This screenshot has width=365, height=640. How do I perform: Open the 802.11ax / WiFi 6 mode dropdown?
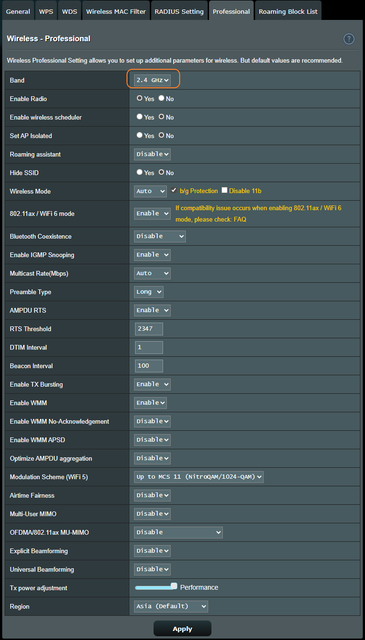pos(152,213)
